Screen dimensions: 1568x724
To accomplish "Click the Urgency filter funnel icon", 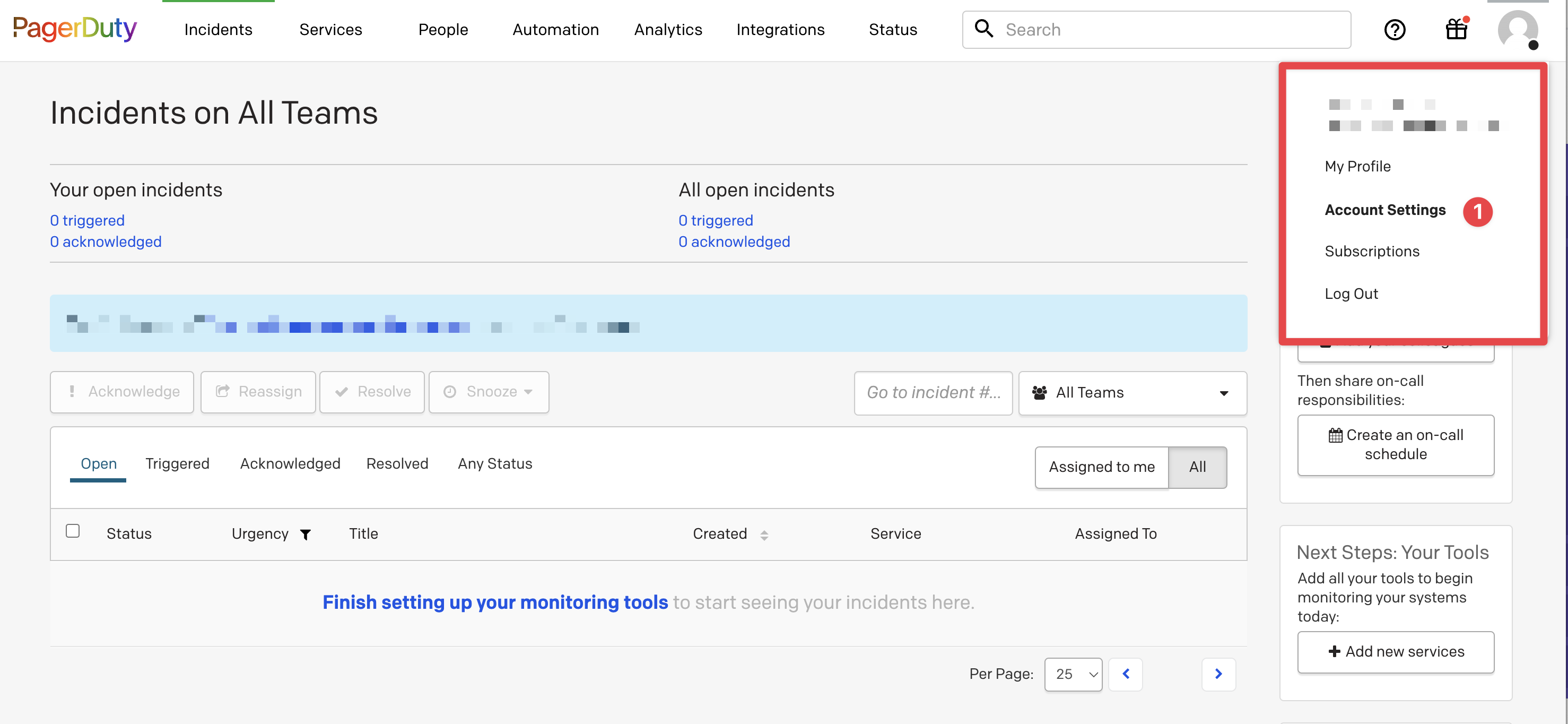I will click(306, 534).
